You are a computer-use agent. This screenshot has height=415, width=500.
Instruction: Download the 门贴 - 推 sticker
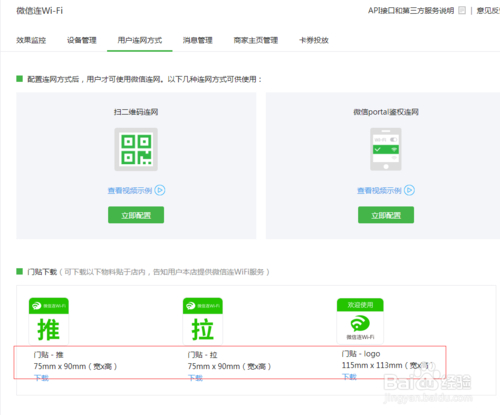[x=41, y=378]
